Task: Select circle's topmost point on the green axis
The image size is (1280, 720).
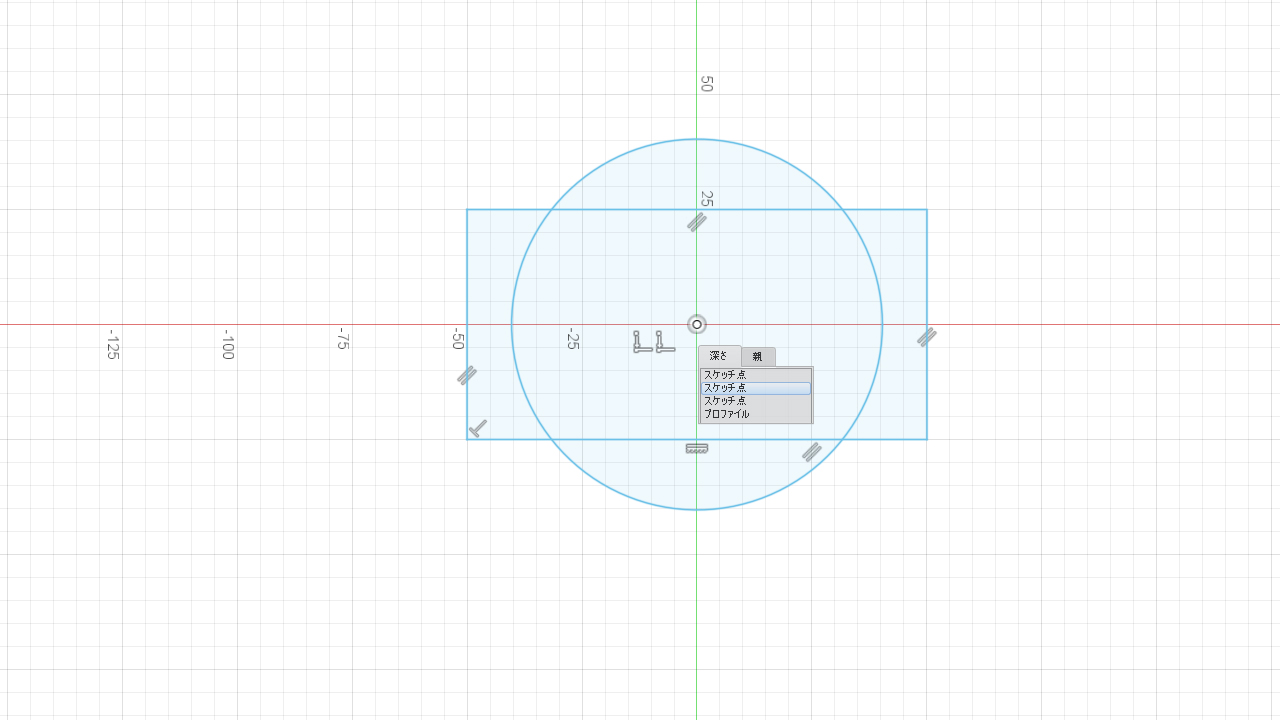Action: [697, 139]
